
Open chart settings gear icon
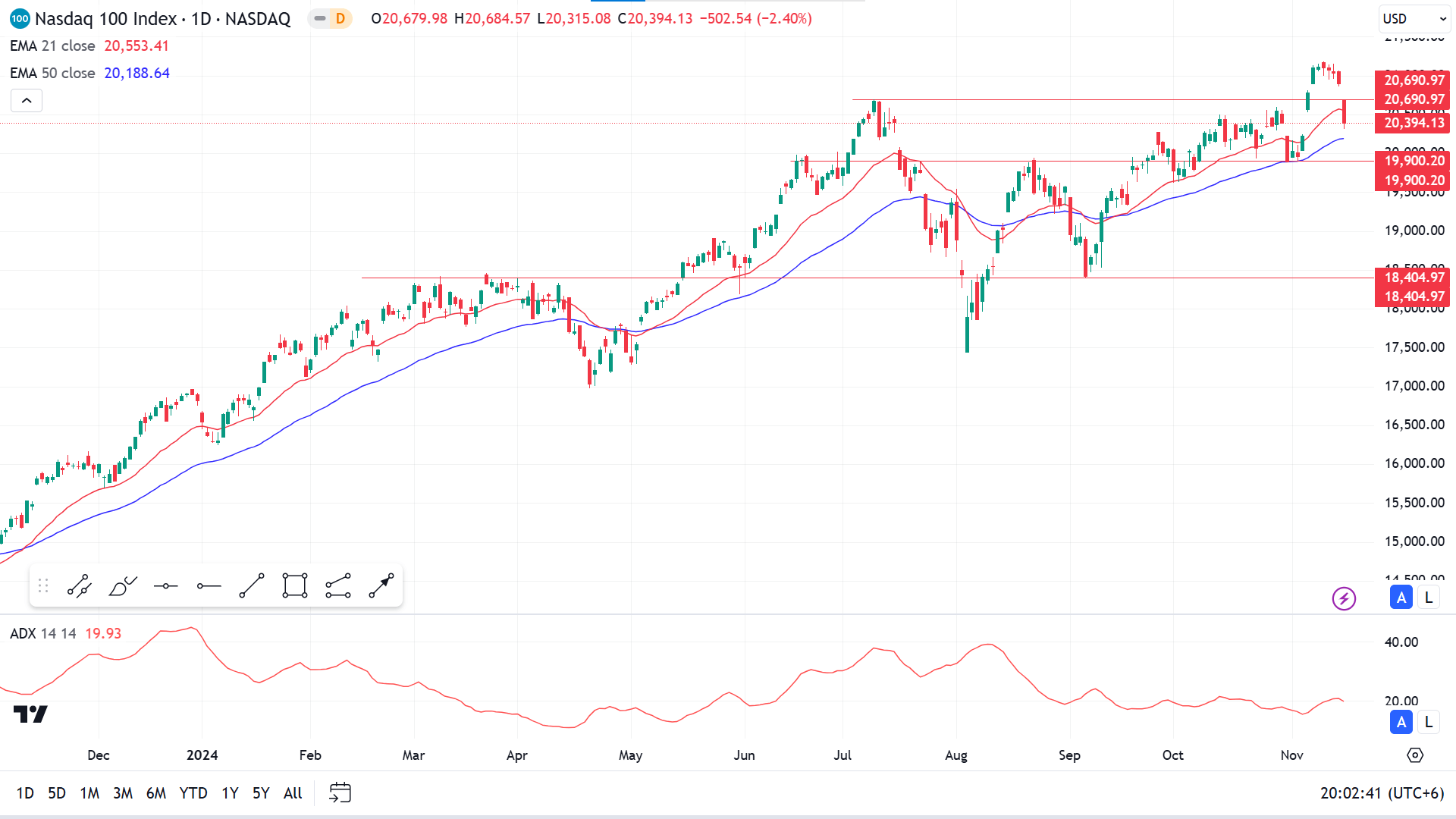click(x=1415, y=755)
